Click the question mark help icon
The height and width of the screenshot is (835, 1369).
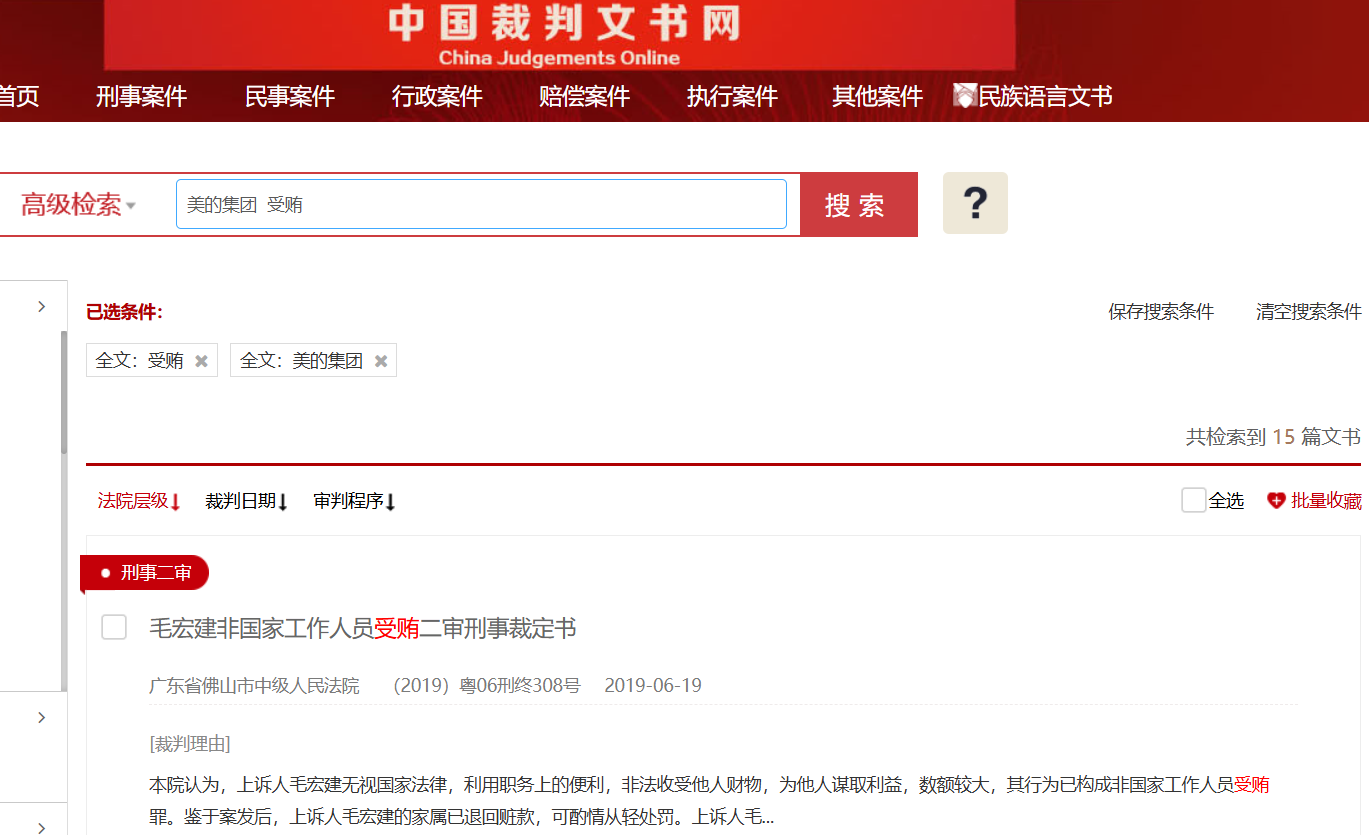point(975,203)
